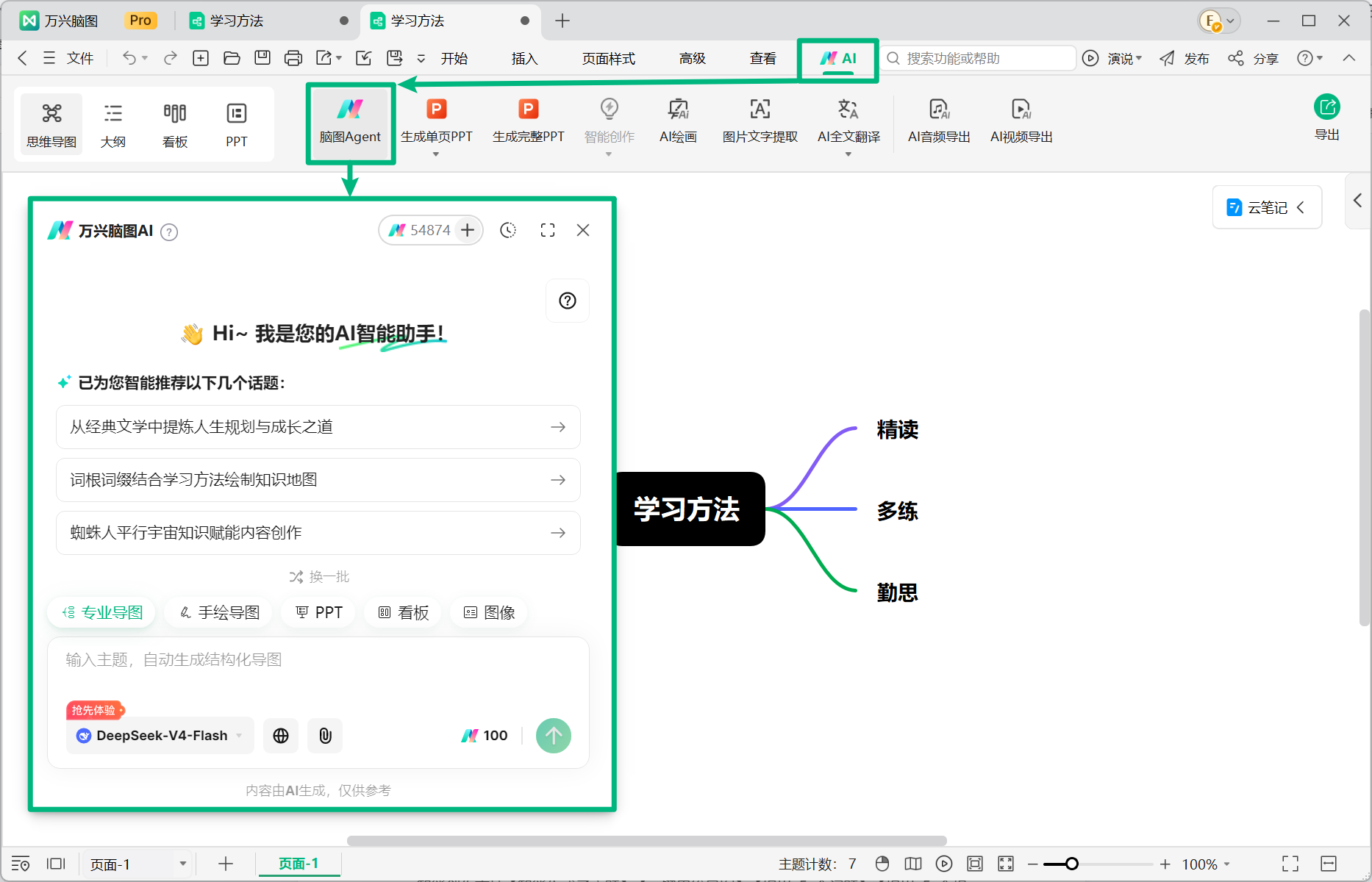Viewport: 1372px width, 882px height.
Task: Expand the 云笔记 panel
Action: point(1267,207)
